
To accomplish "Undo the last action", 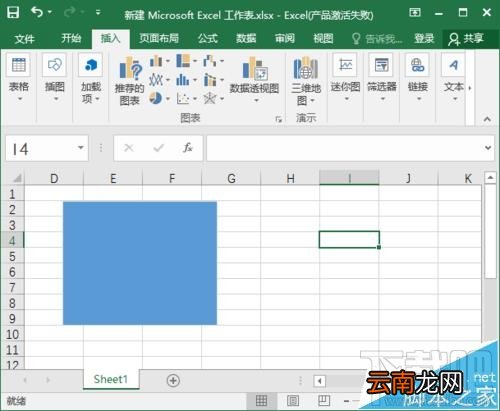I will (37, 12).
